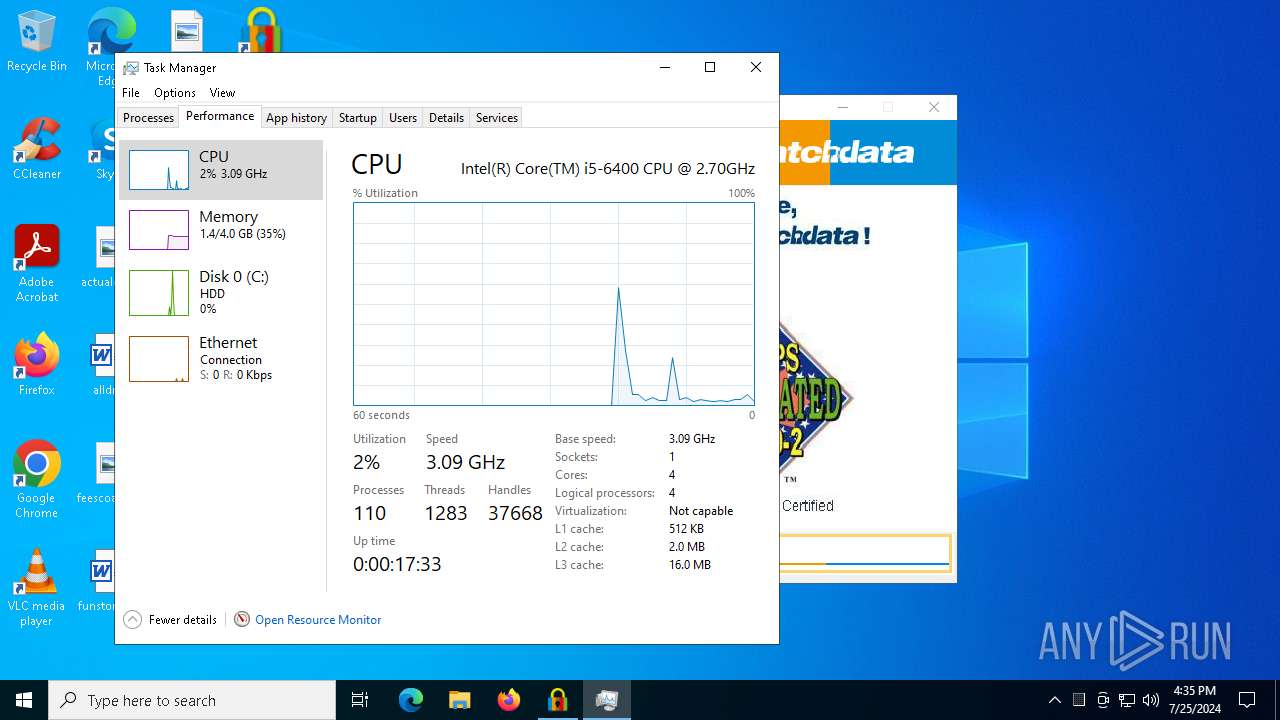The width and height of the screenshot is (1280, 720).
Task: Click the touch keyboard tray icon
Action: pyautogui.click(x=1078, y=700)
